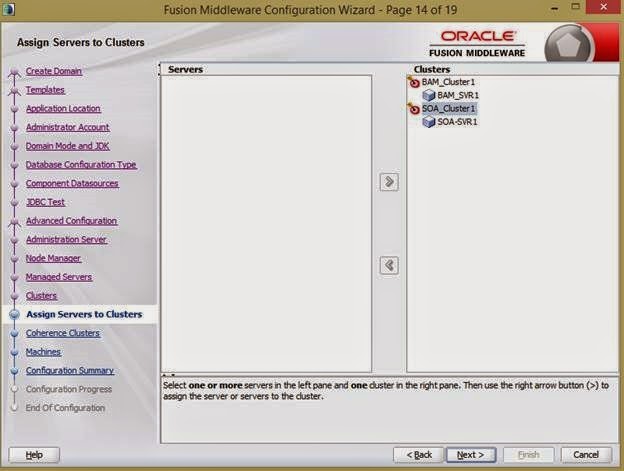Select the BAM_SVR1 server entry
Screen dimensions: 624x471
(x=458, y=95)
